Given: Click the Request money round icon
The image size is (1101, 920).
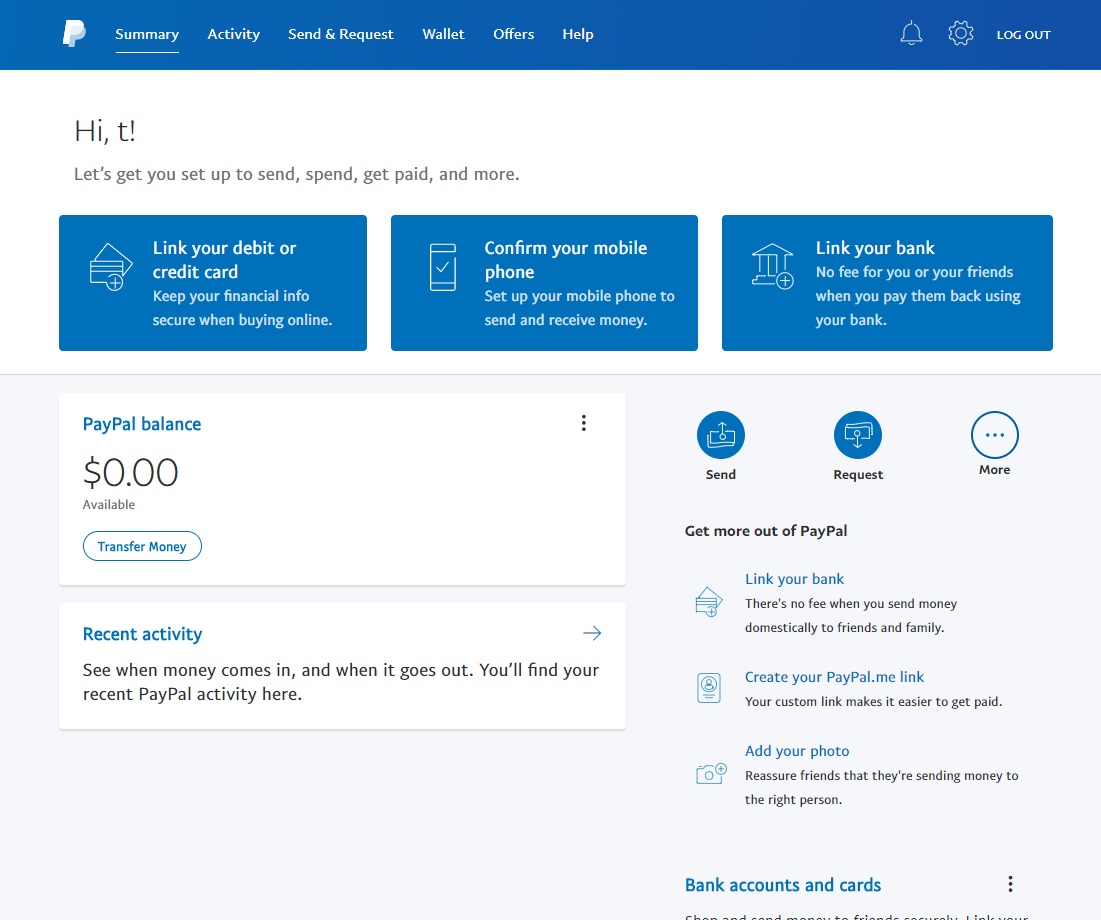Looking at the screenshot, I should tap(857, 435).
